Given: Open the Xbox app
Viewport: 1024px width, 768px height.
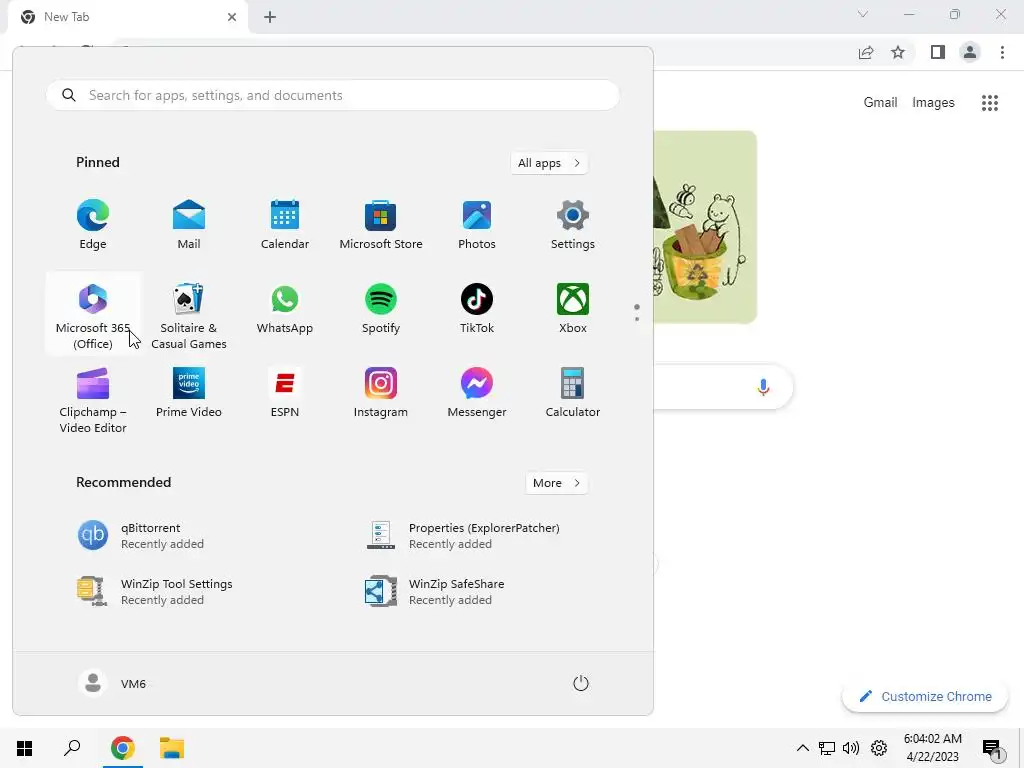Looking at the screenshot, I should [x=573, y=310].
